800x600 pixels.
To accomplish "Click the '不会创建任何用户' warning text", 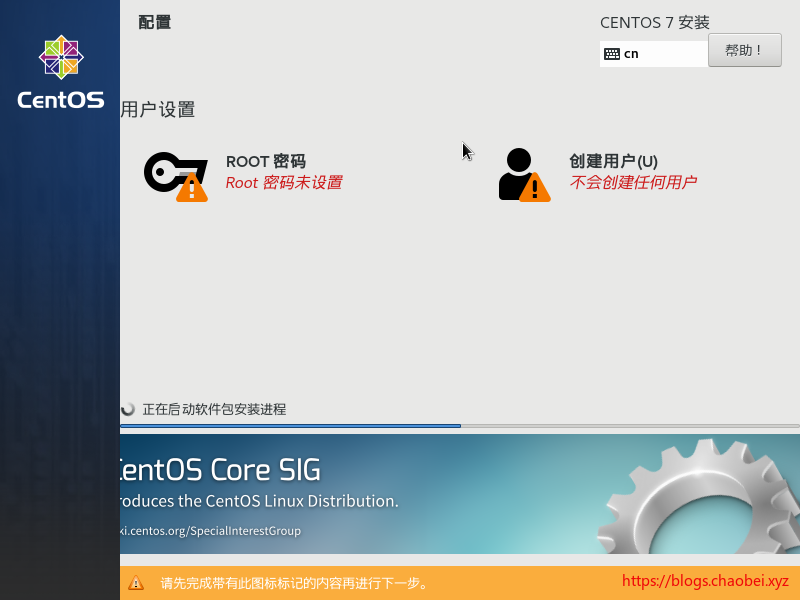I will pyautogui.click(x=633, y=182).
